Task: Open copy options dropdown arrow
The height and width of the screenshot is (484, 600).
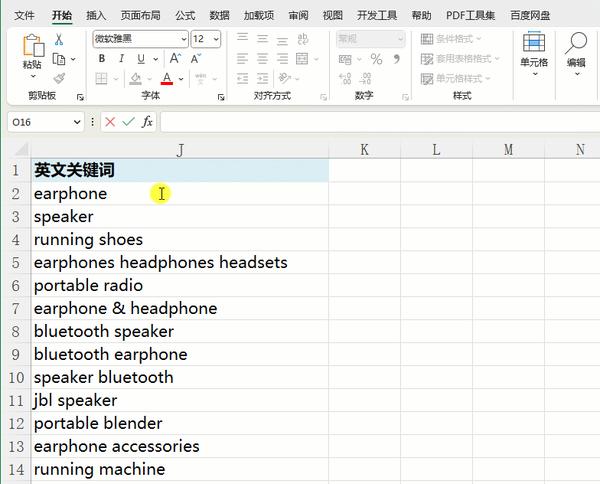Action: pos(73,59)
